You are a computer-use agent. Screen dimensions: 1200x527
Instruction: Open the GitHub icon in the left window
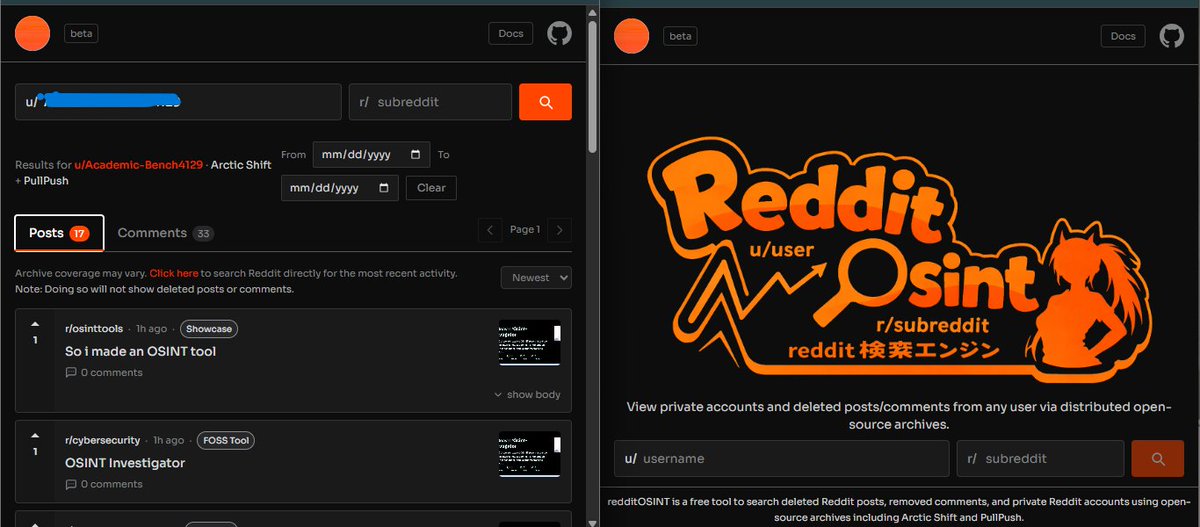point(560,33)
